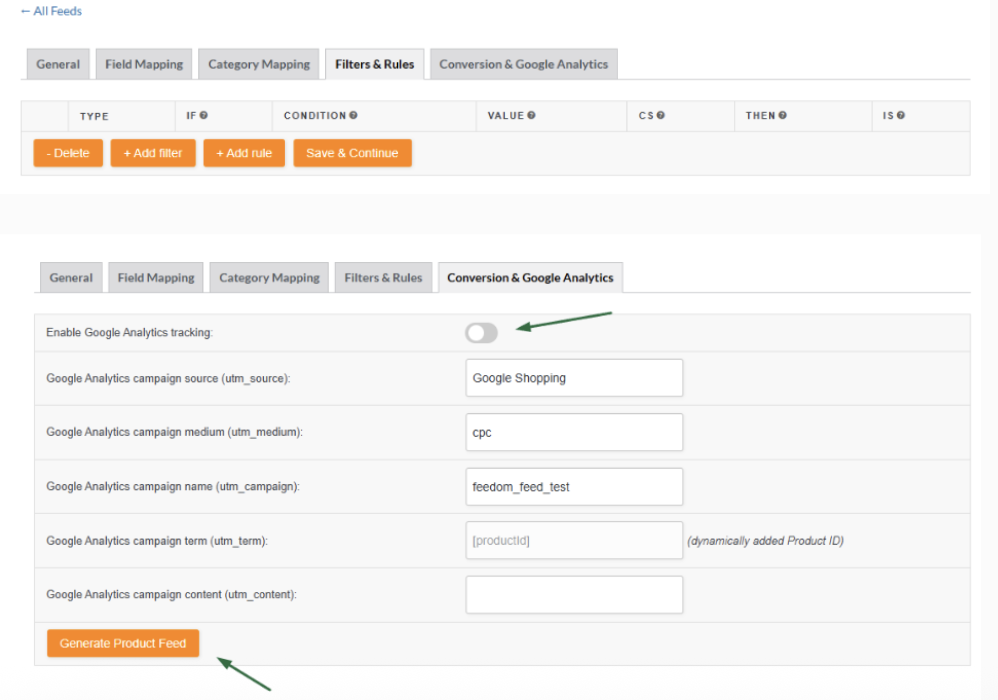Click Save & Continue

pos(352,153)
